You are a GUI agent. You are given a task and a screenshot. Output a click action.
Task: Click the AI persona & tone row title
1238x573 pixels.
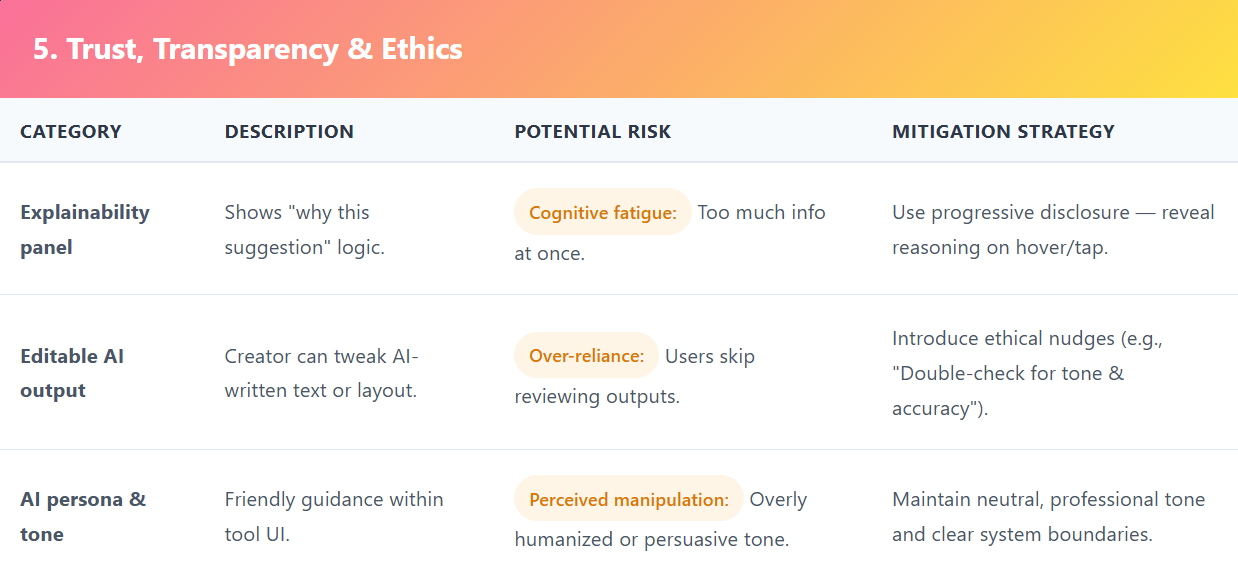click(82, 516)
